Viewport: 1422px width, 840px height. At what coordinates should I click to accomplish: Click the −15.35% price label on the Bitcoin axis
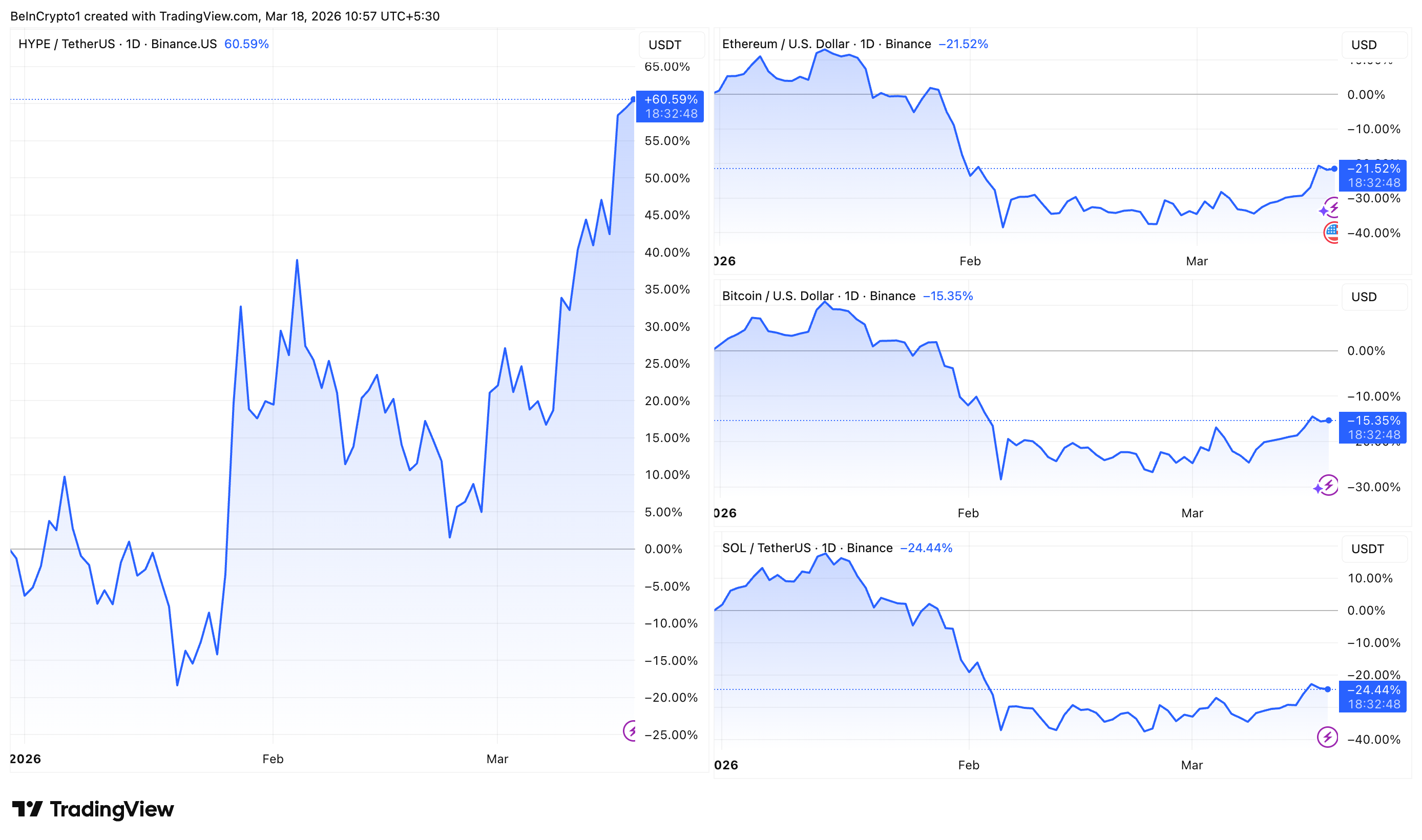click(x=1373, y=427)
